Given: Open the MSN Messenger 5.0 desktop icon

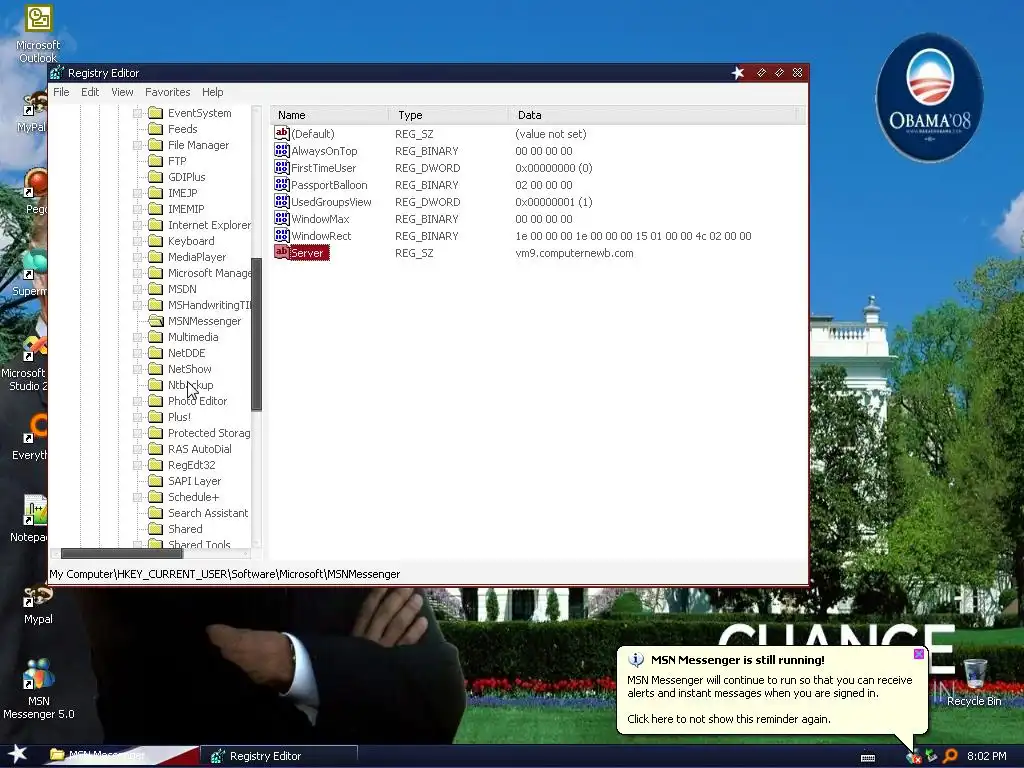Looking at the screenshot, I should pos(39,689).
